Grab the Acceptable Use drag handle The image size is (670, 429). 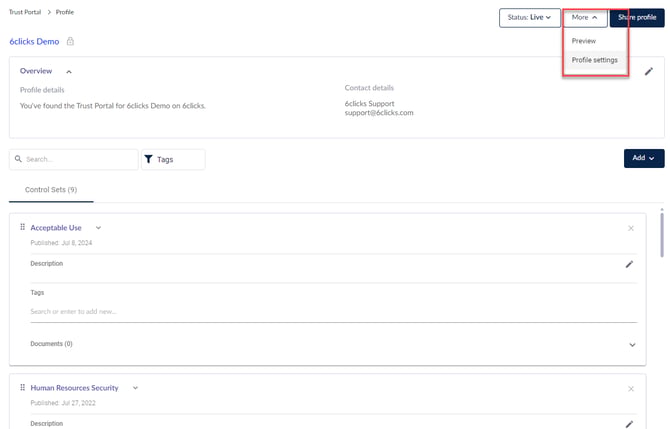22,228
